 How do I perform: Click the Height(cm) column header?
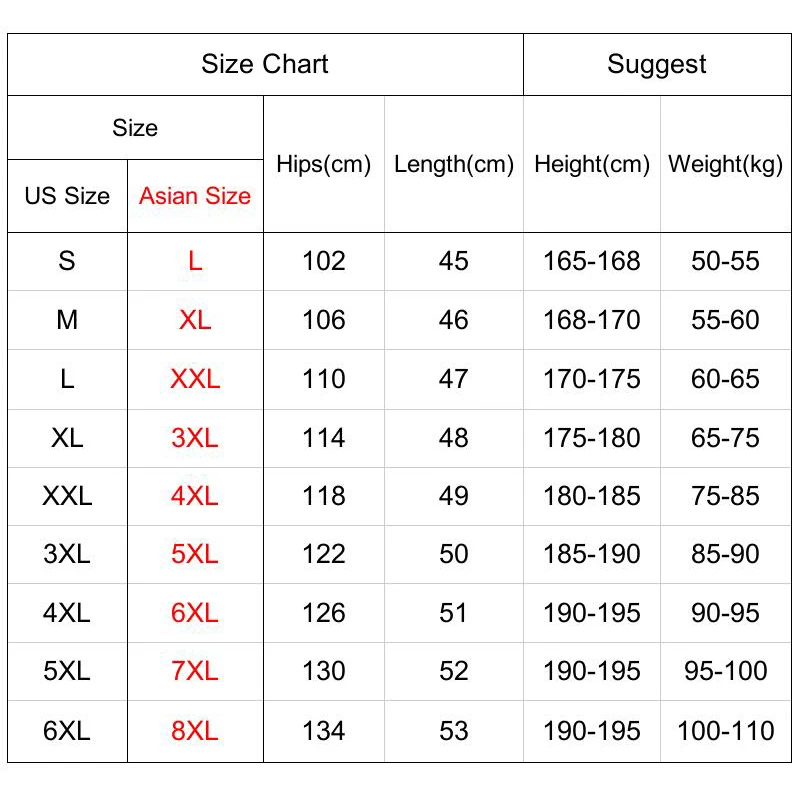592,164
